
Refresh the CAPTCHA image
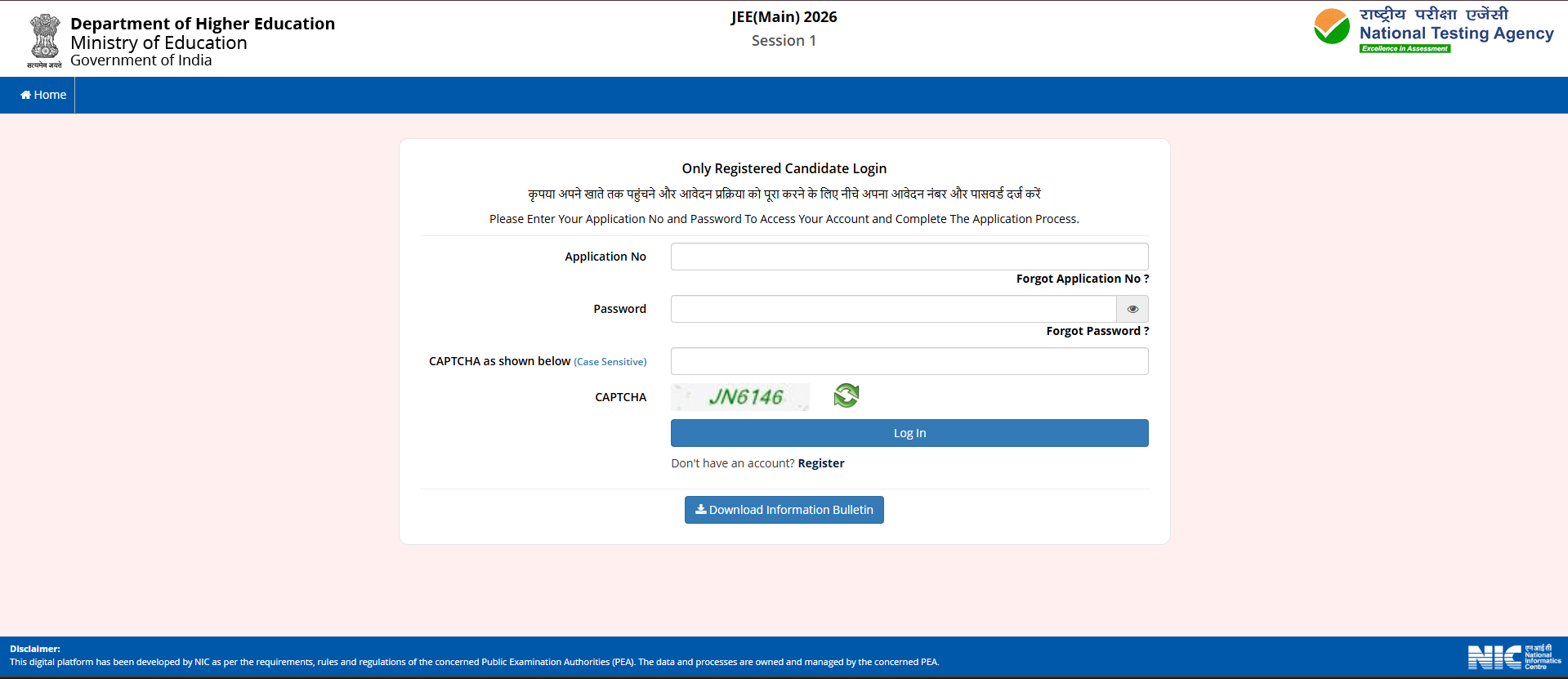click(846, 396)
